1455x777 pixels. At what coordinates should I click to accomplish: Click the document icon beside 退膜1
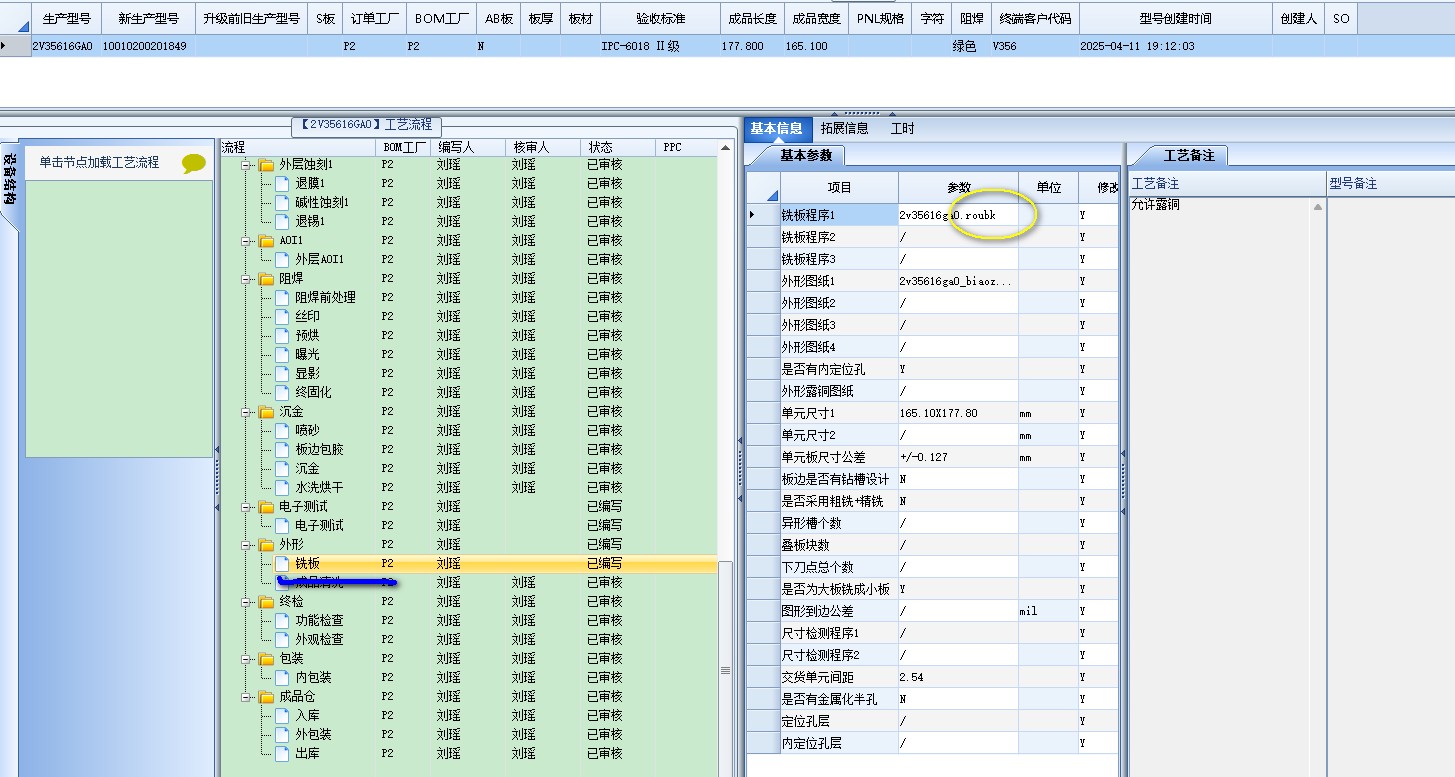pos(282,183)
